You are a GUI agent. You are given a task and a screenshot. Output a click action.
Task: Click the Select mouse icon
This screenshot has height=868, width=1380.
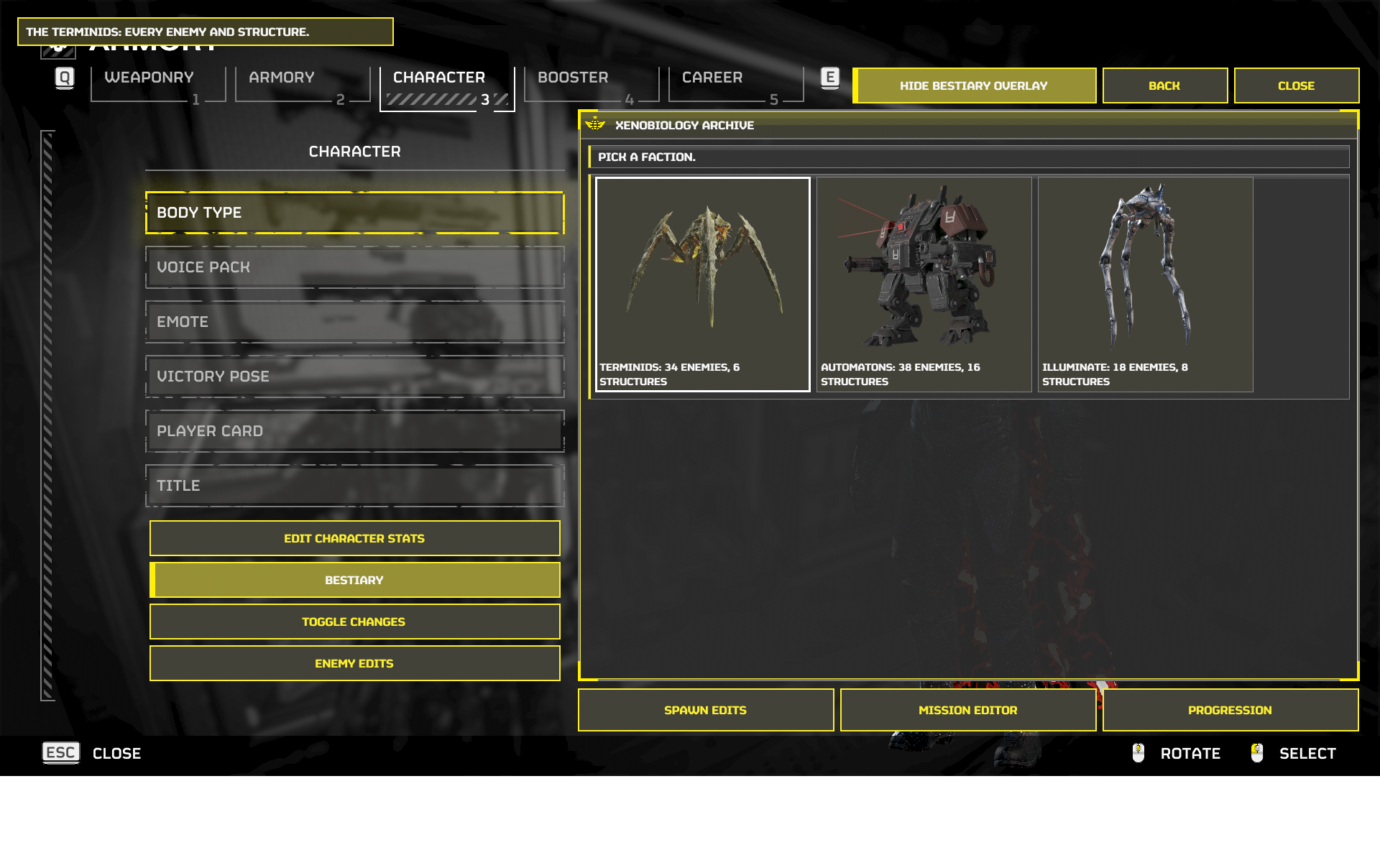pyautogui.click(x=1257, y=752)
